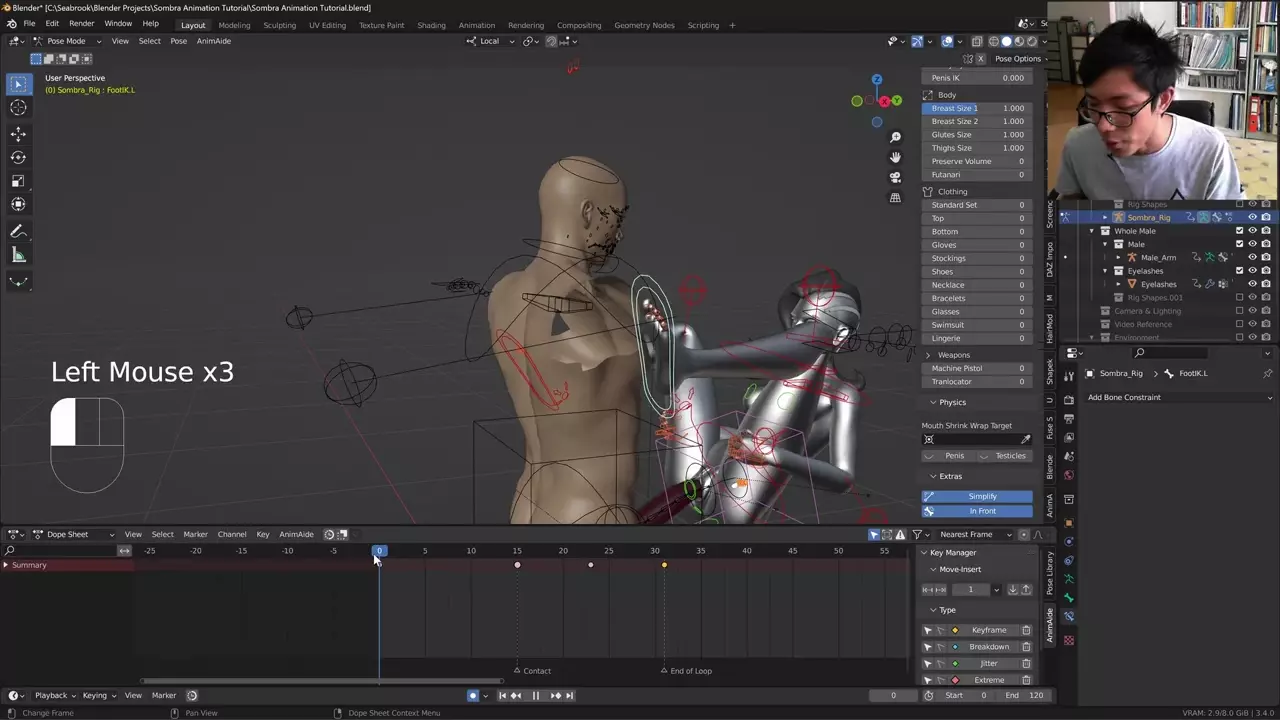
Task: Click the viewport zoom magnifier icon
Action: pyautogui.click(x=895, y=137)
